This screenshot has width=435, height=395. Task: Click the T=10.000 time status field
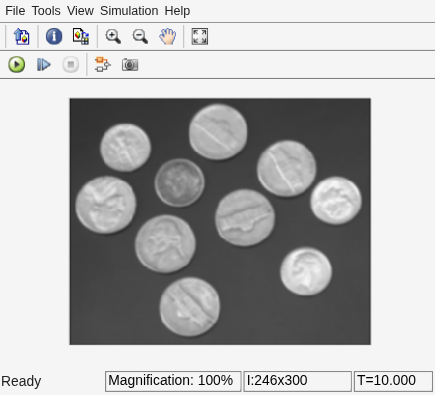tap(393, 381)
